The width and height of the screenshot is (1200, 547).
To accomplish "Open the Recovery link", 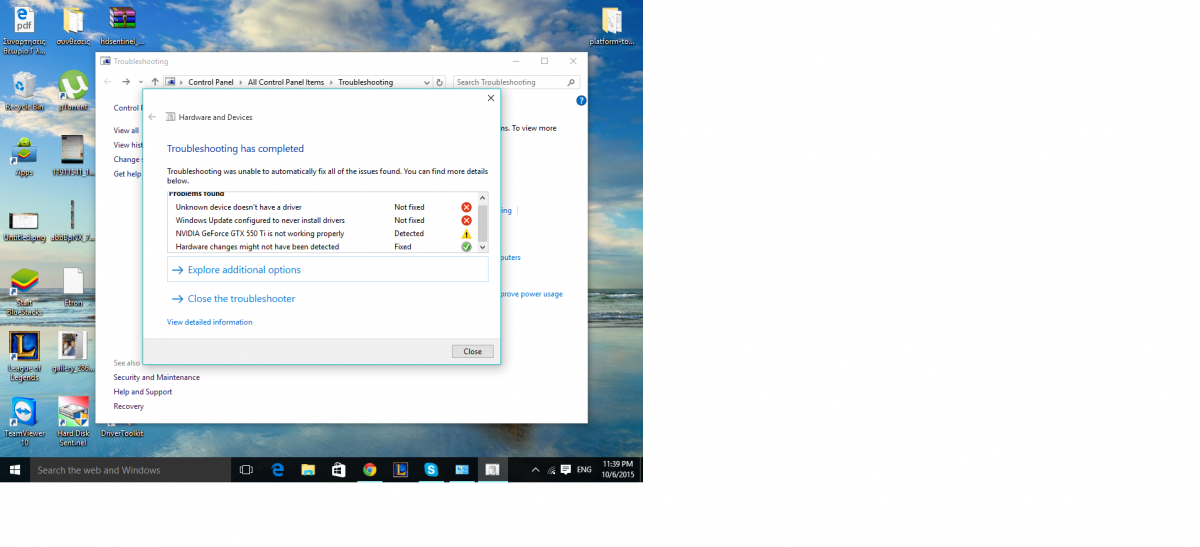I will [x=129, y=406].
